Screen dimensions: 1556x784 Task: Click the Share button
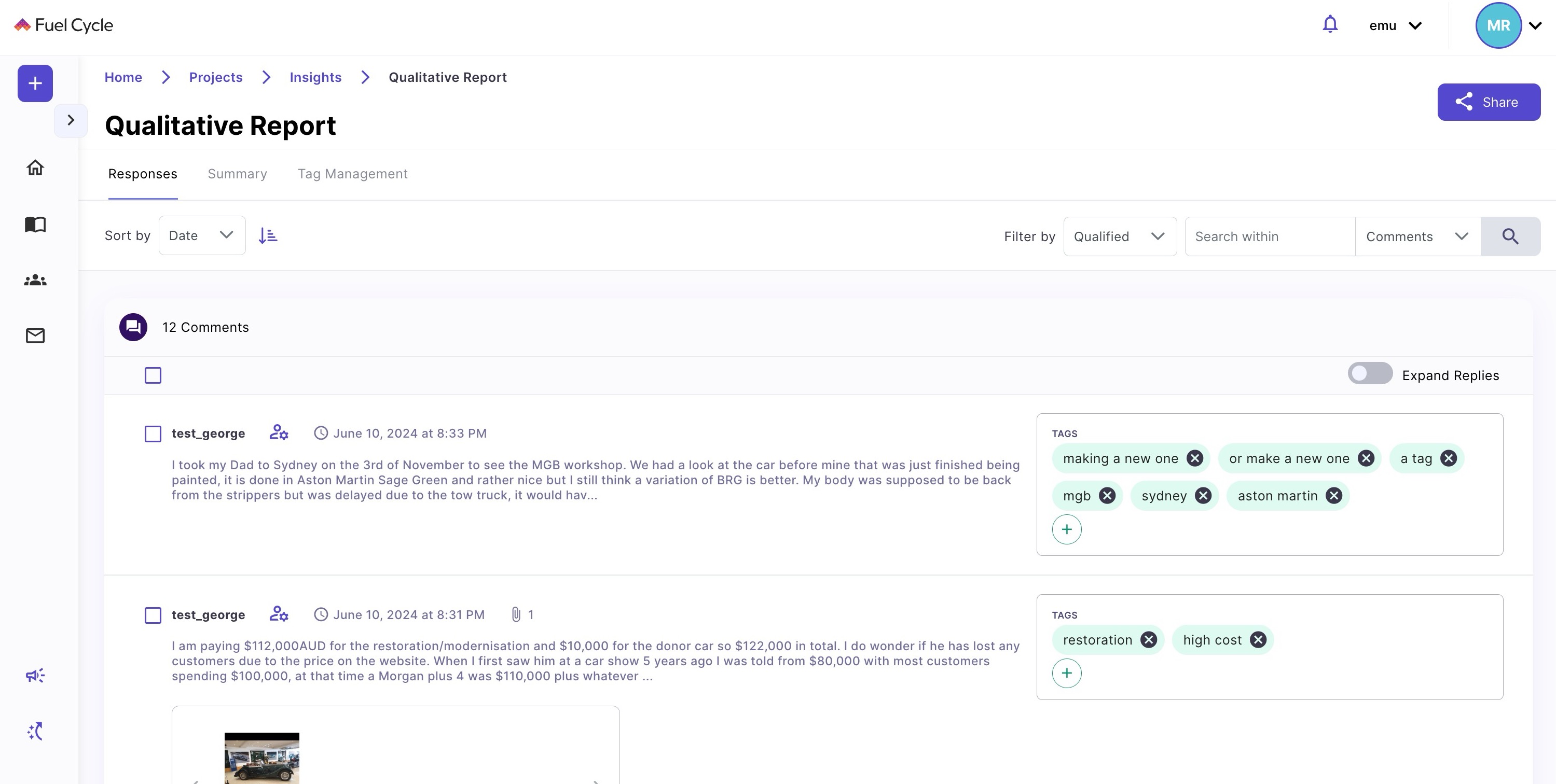pyautogui.click(x=1489, y=102)
